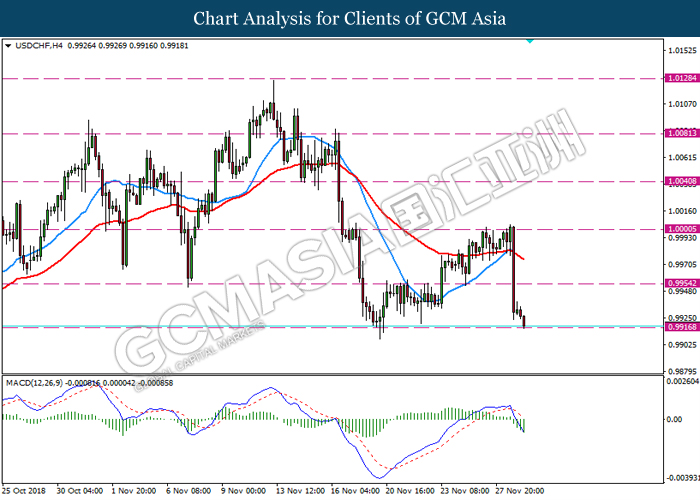This screenshot has width=700, height=500.
Task: Click the MACD 0.00 axis level
Action: (674, 419)
